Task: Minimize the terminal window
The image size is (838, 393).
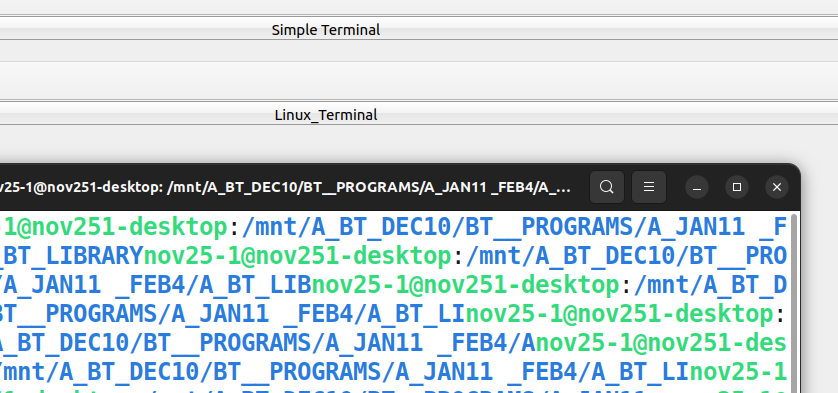Action: pos(697,187)
